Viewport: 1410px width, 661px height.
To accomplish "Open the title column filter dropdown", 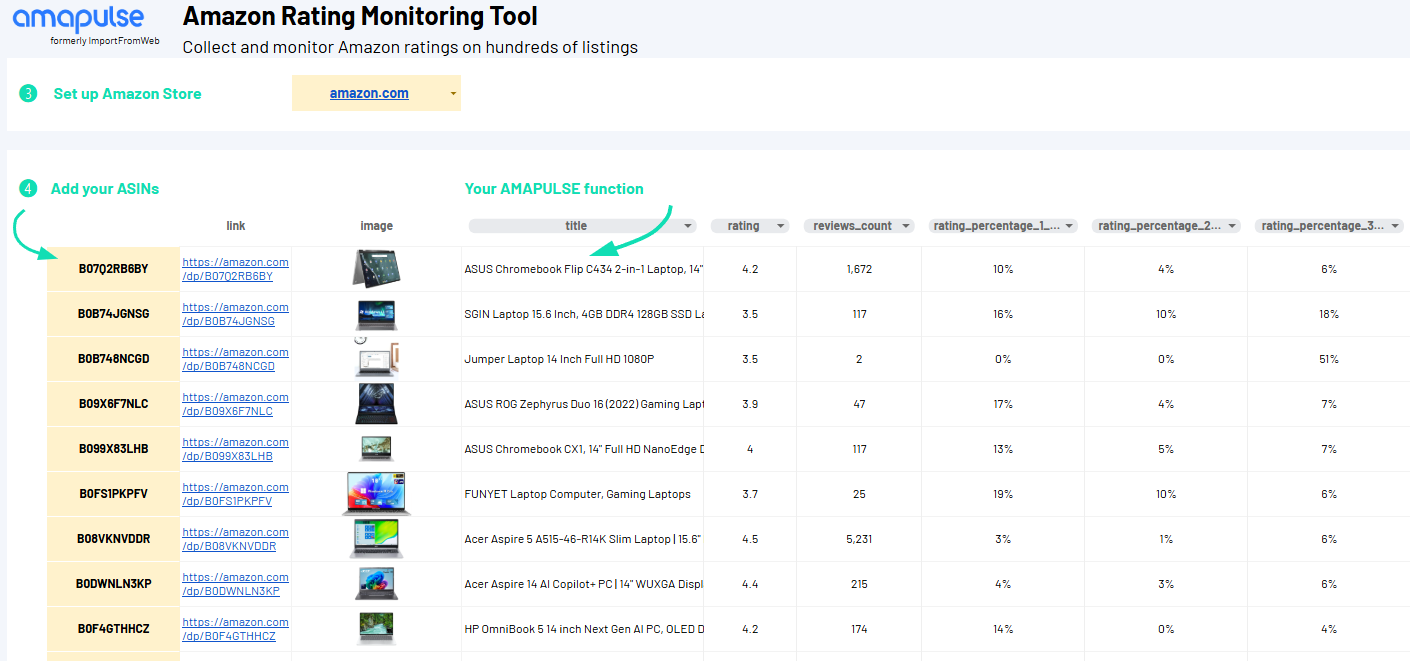I will pyautogui.click(x=688, y=226).
